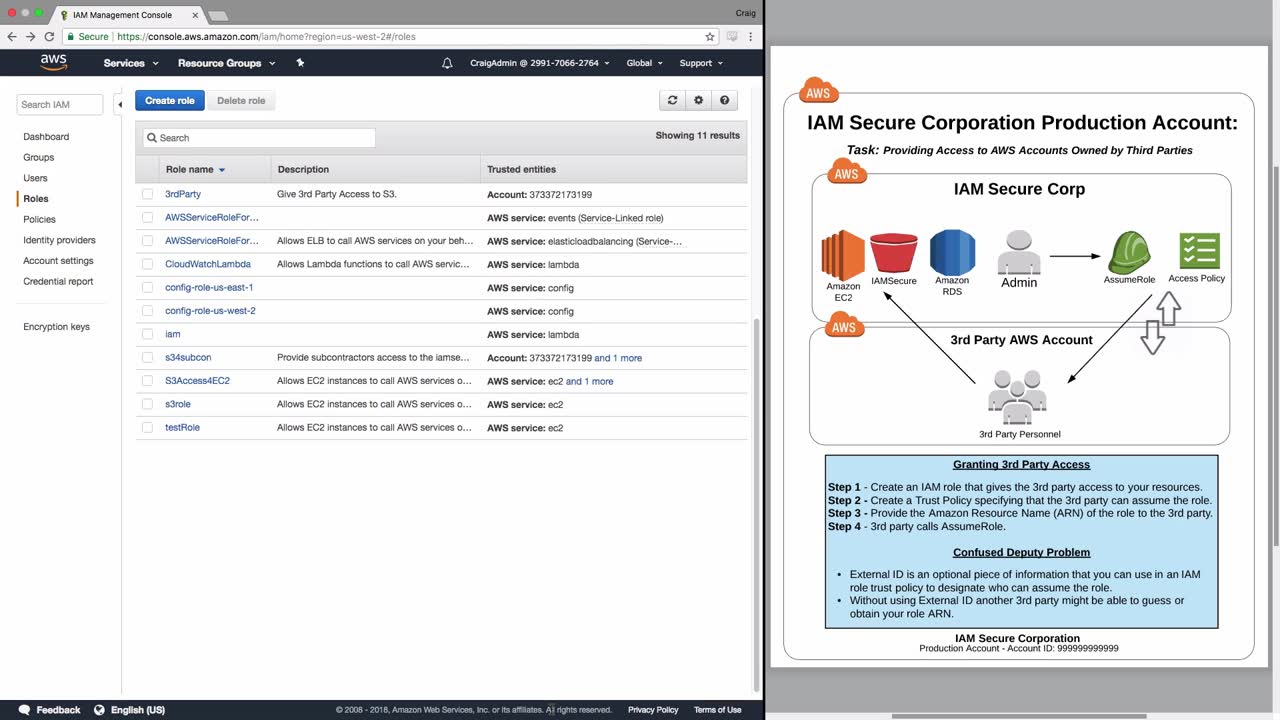Check the config-role-us-east-1 row checkbox

pyautogui.click(x=148, y=288)
